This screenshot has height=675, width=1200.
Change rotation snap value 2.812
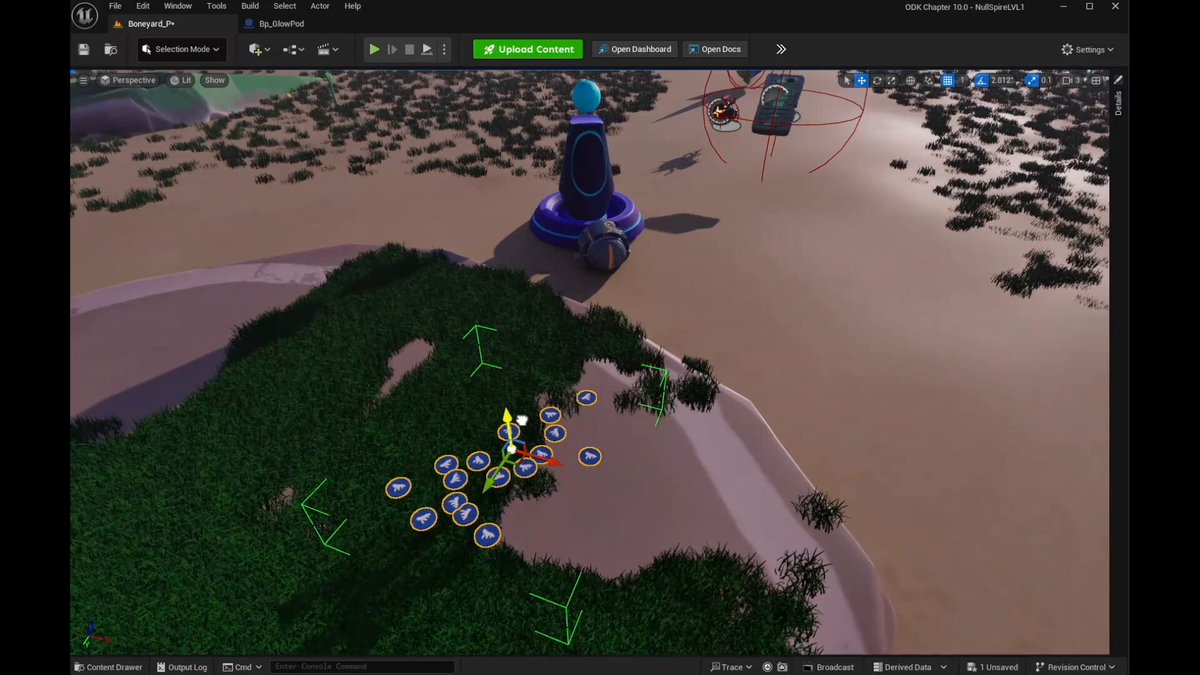pos(1002,80)
